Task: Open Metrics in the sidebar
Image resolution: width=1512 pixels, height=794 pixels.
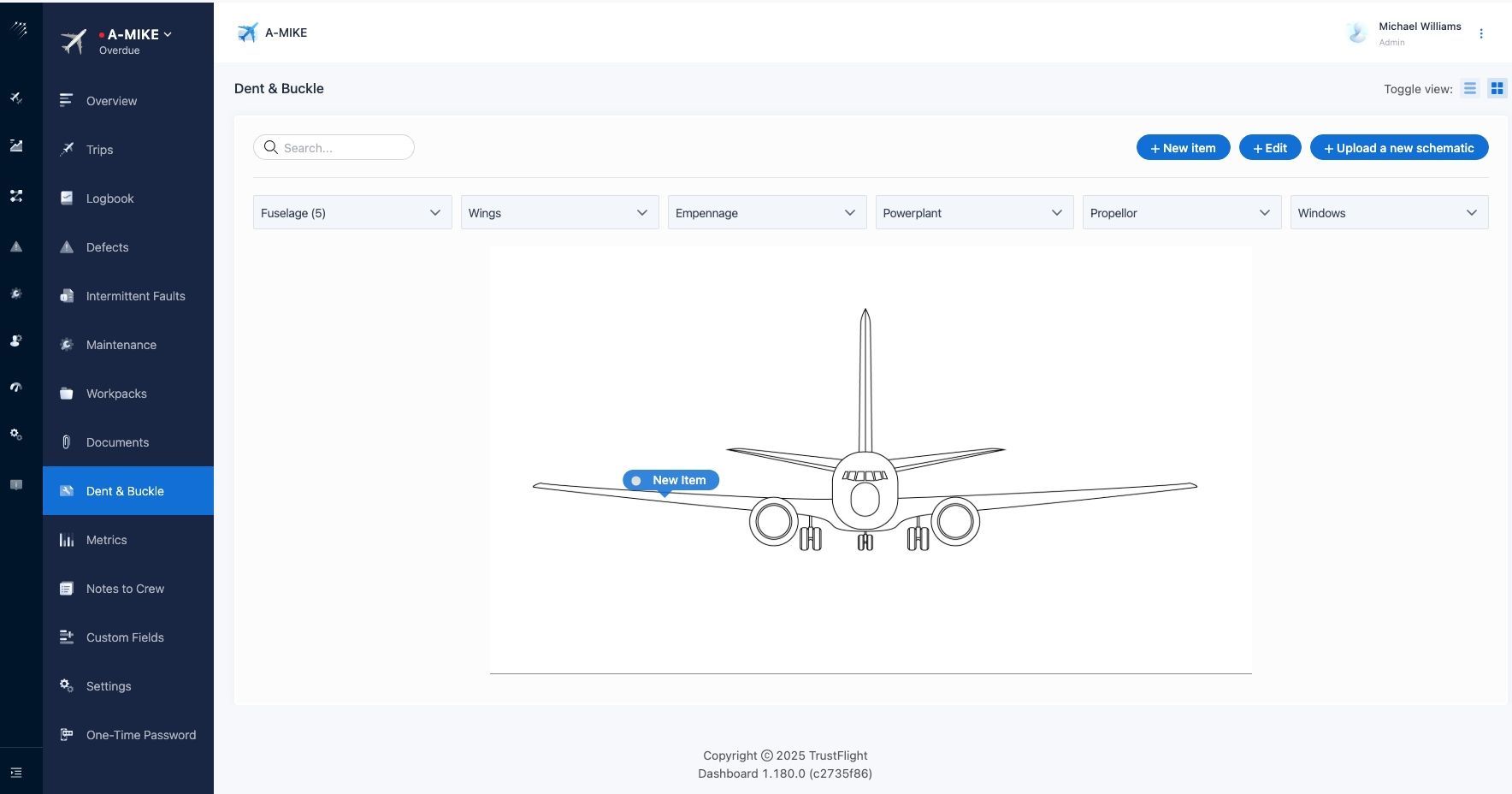Action: click(x=128, y=540)
